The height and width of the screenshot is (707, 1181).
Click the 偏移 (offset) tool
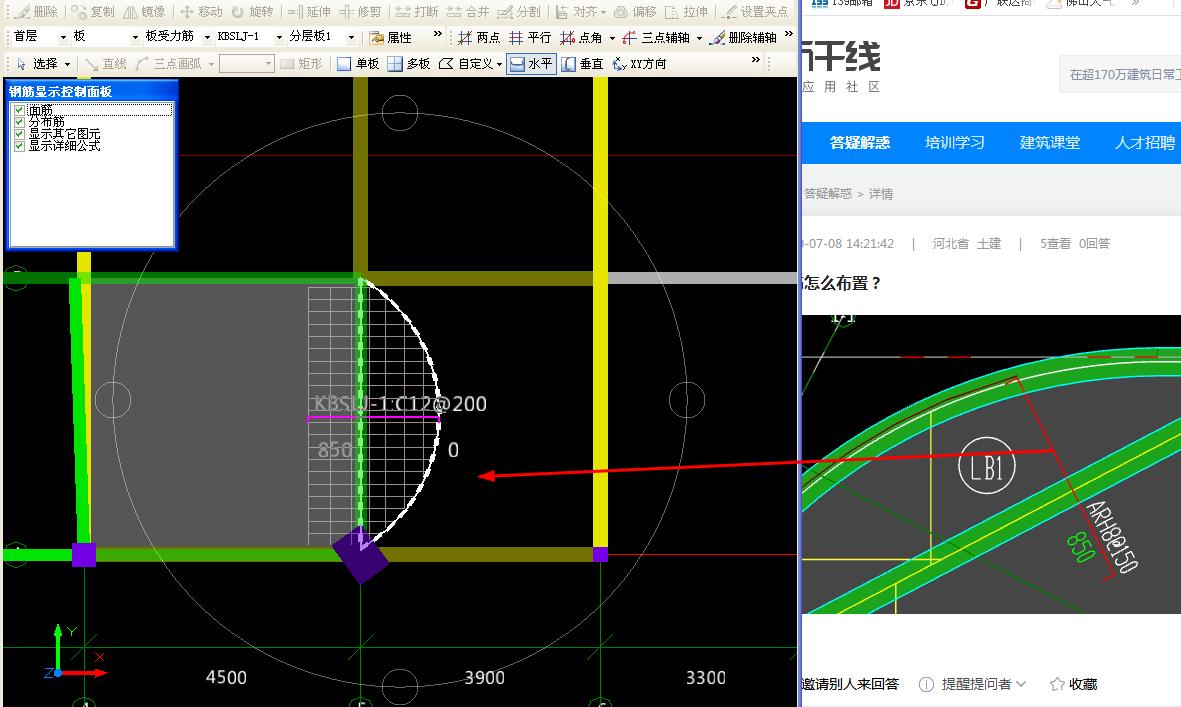point(636,12)
